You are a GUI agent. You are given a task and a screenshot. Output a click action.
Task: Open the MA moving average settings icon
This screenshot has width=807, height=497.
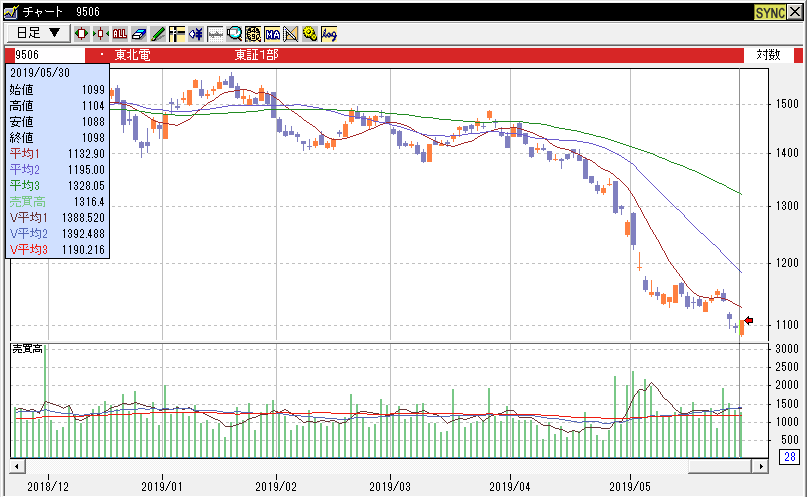click(272, 33)
